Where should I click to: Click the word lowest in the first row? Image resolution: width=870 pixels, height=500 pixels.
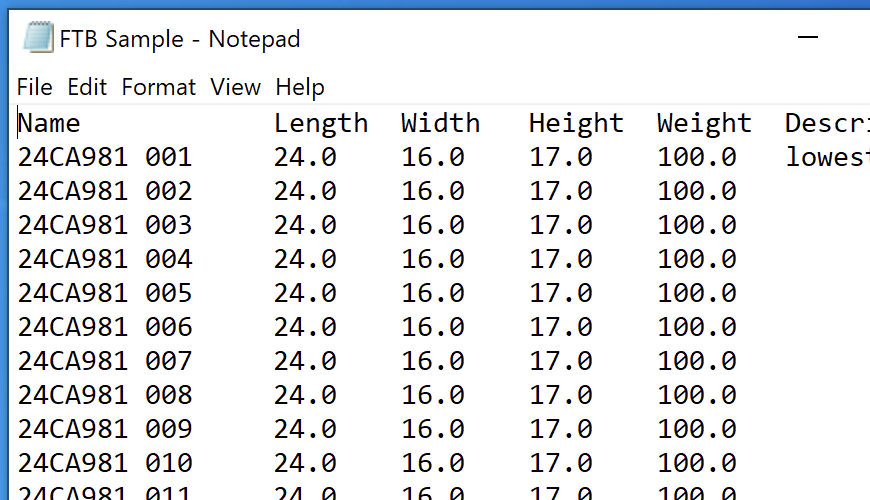pyautogui.click(x=825, y=158)
